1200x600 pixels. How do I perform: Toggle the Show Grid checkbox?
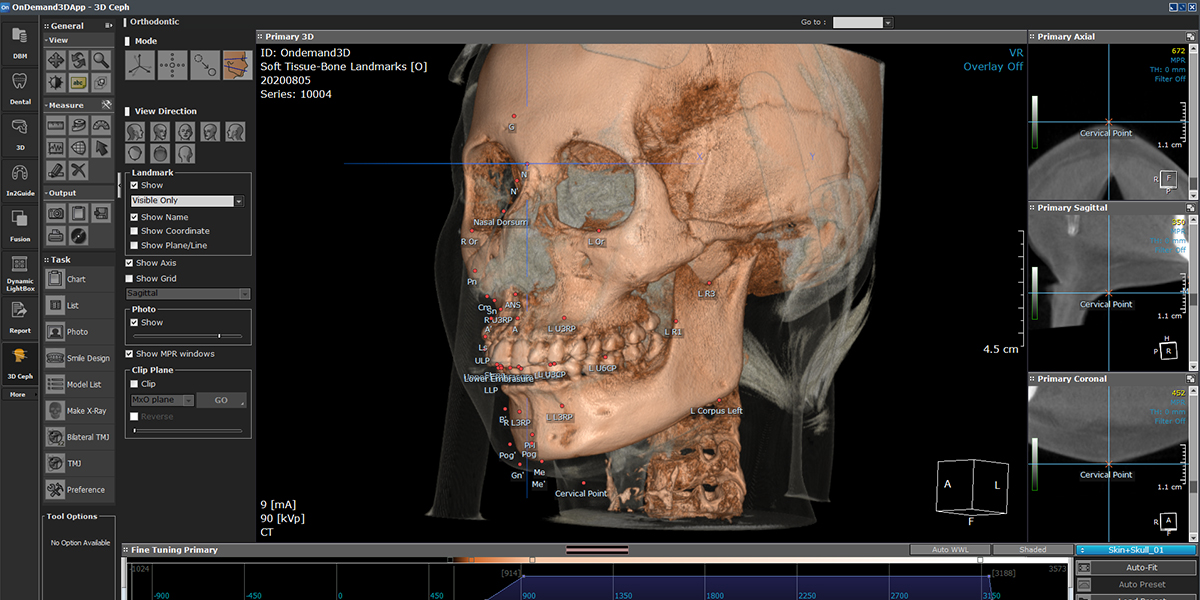(130, 279)
